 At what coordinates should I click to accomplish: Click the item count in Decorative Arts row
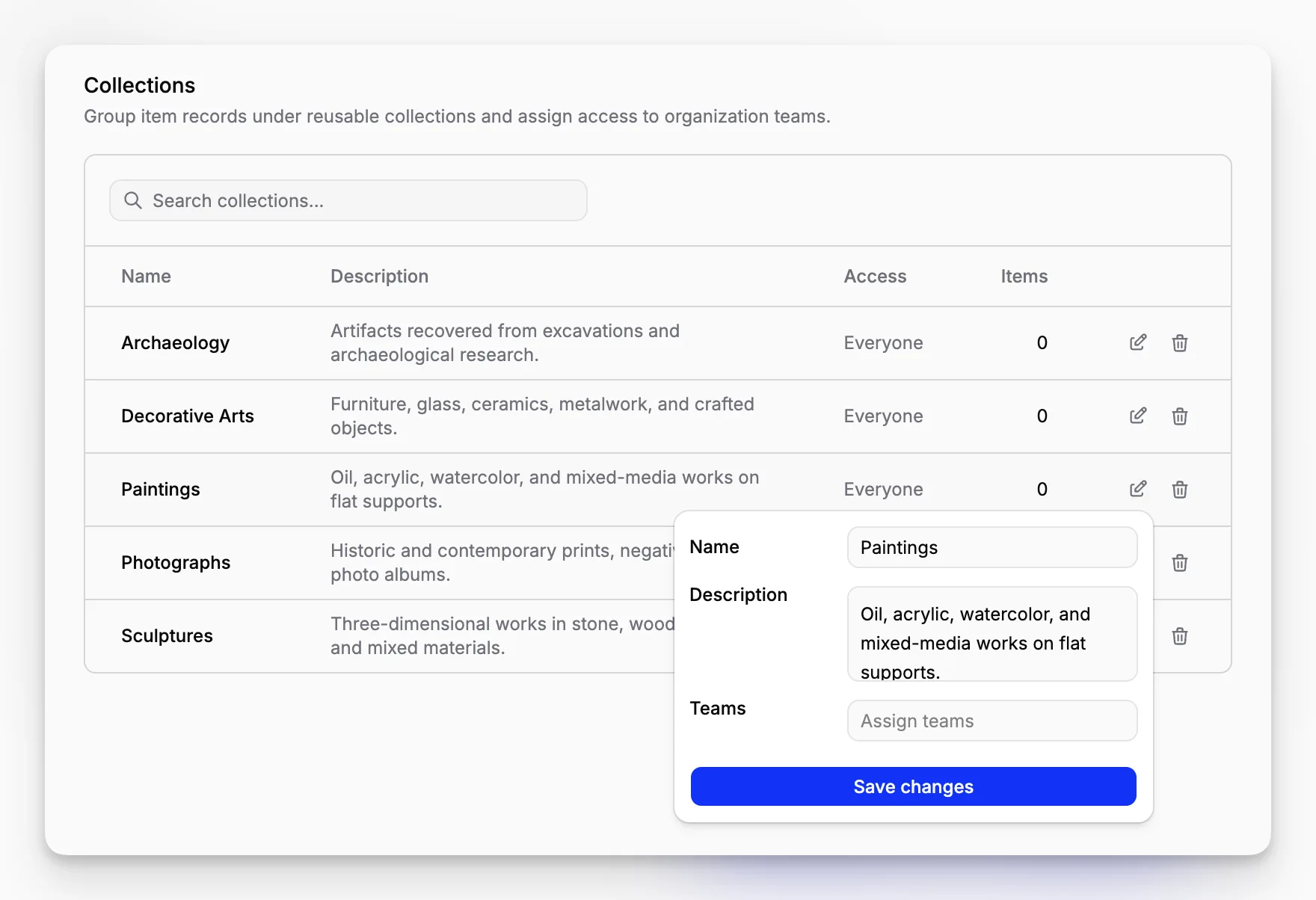click(x=1042, y=416)
